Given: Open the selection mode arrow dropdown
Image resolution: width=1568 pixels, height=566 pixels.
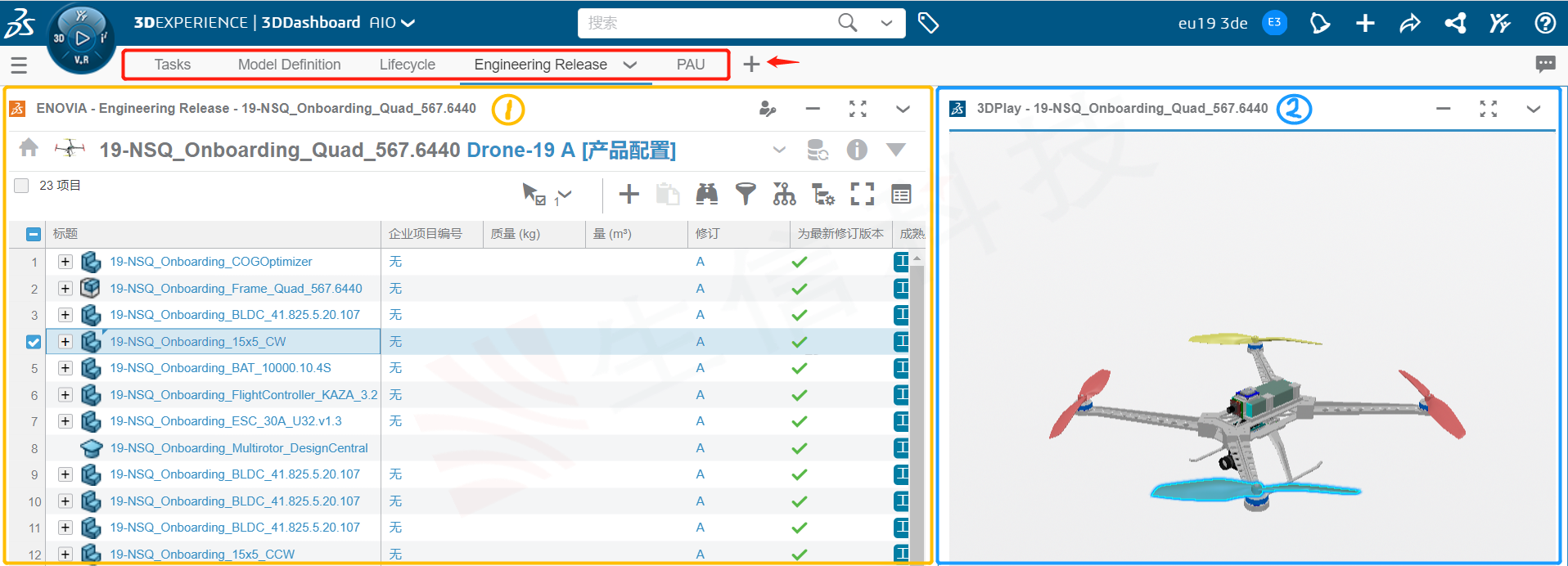Looking at the screenshot, I should (565, 194).
